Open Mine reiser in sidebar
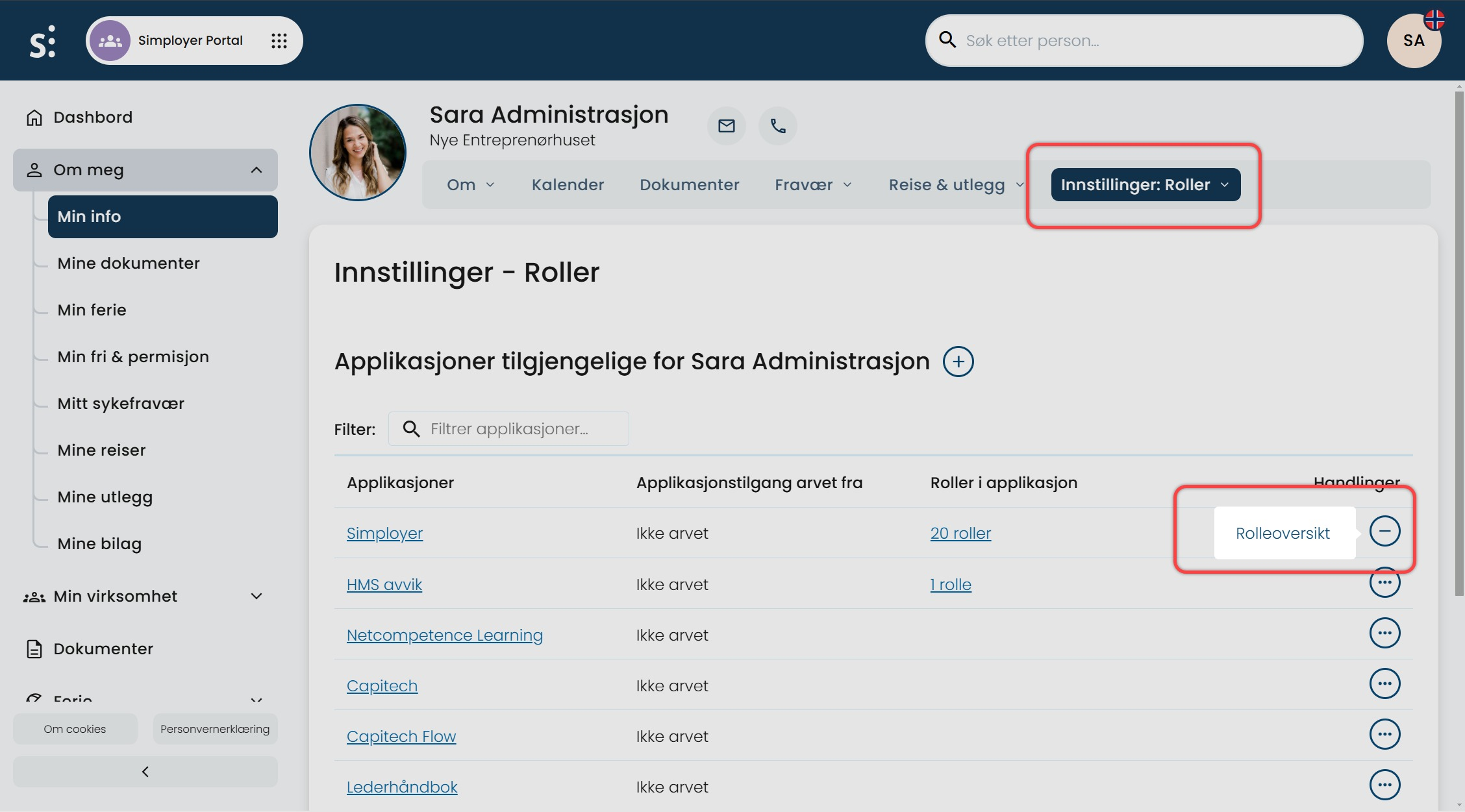The height and width of the screenshot is (812, 1465). pyautogui.click(x=101, y=450)
